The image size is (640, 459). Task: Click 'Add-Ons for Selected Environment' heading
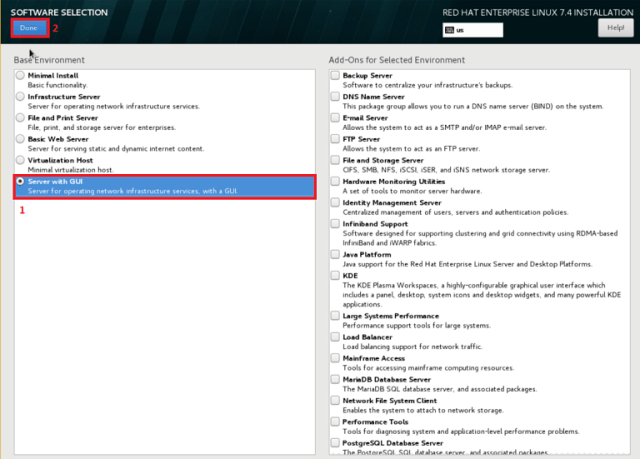[x=397, y=60]
